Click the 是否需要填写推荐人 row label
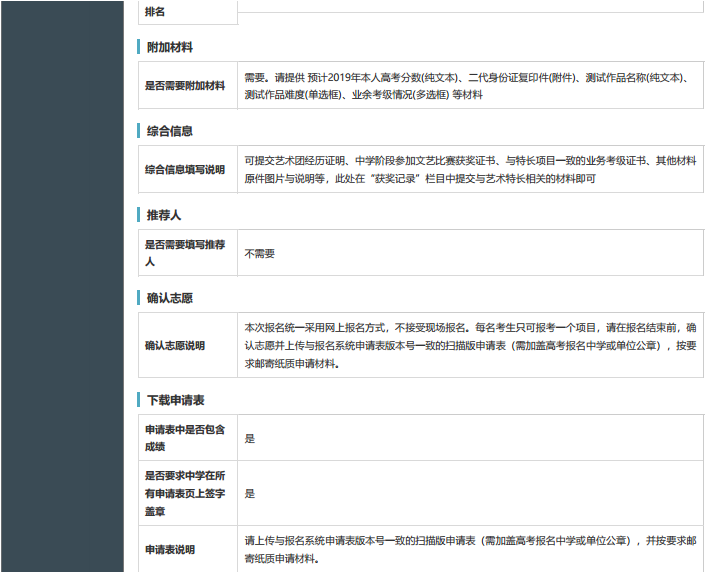705x572 pixels. 185,254
